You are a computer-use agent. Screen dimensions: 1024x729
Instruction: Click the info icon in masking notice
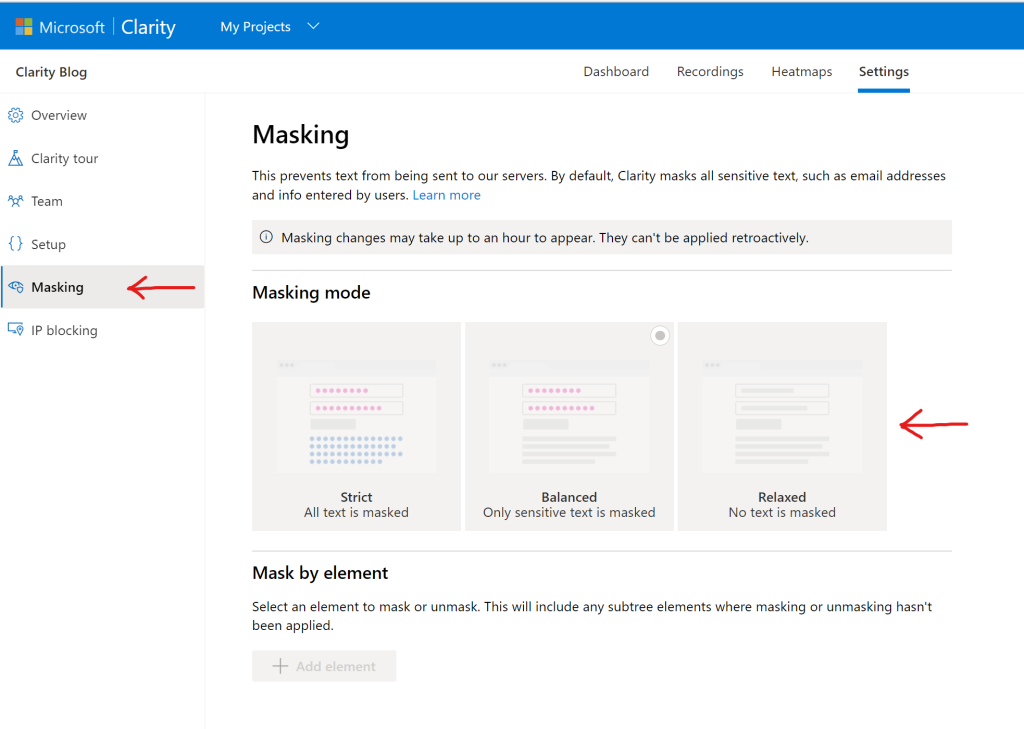pos(266,237)
